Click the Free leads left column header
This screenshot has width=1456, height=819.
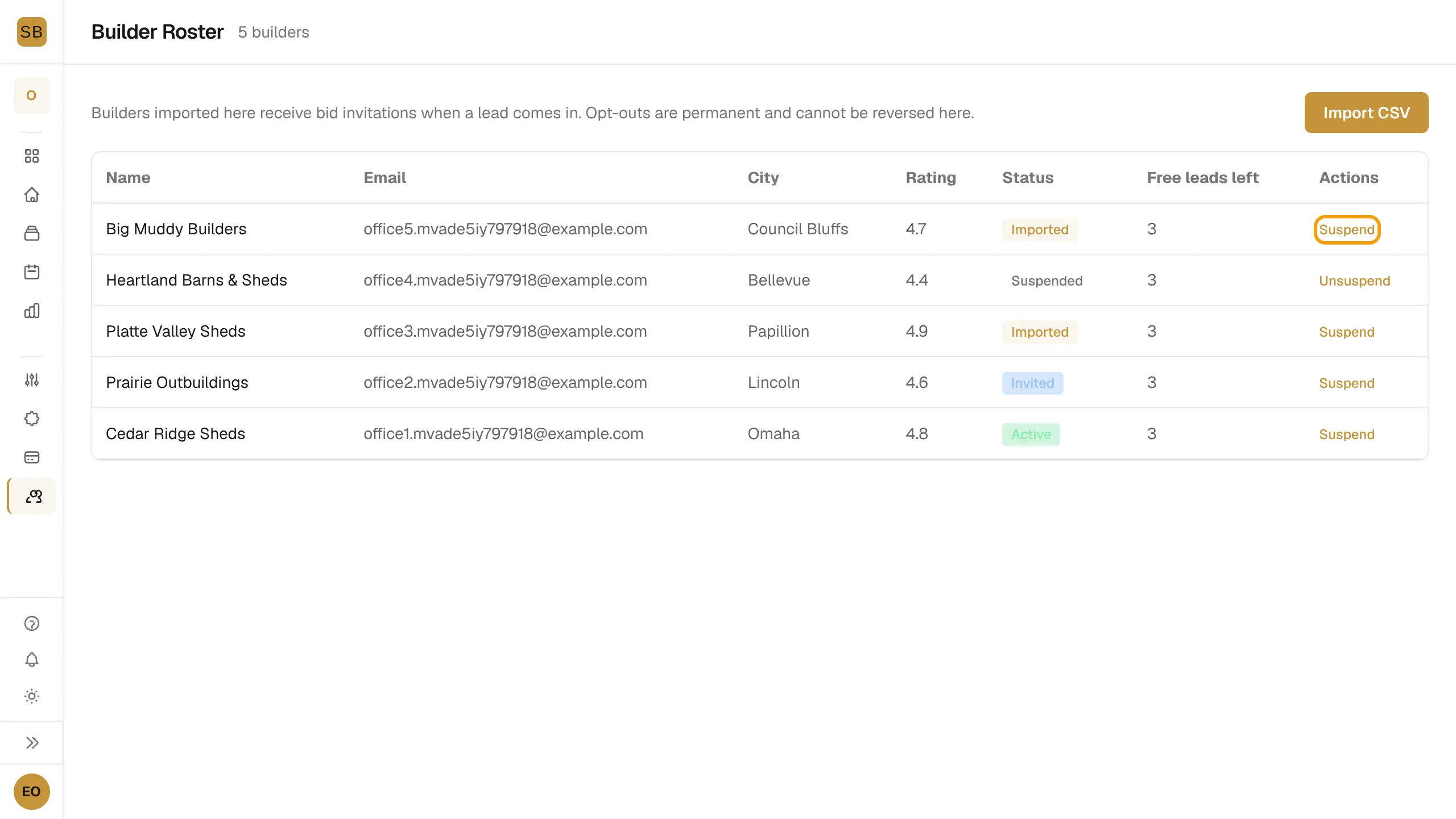coord(1202,177)
